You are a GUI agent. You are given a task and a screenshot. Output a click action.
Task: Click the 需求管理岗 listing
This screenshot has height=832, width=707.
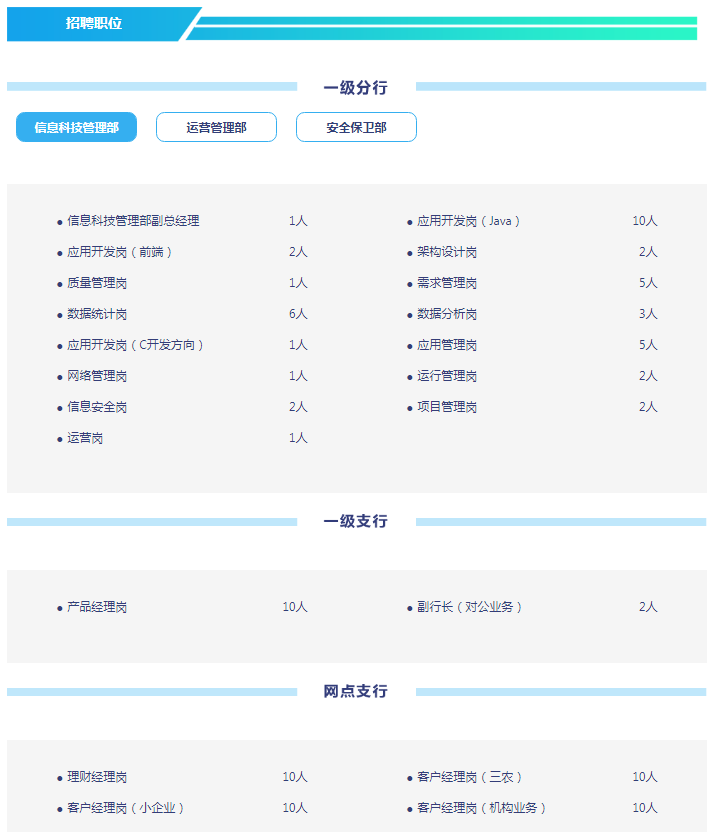tap(447, 283)
